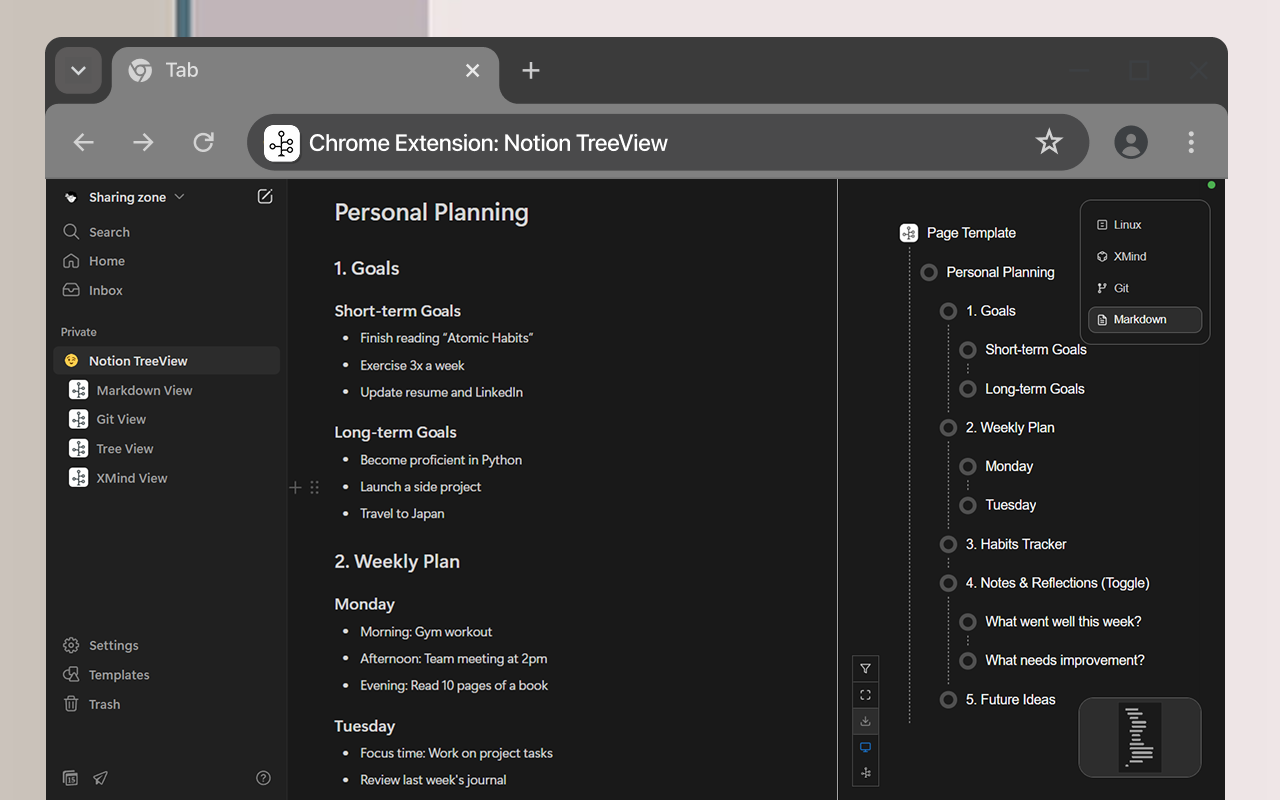
Task: Click the Notion TreeView icon in address bar
Action: (282, 143)
